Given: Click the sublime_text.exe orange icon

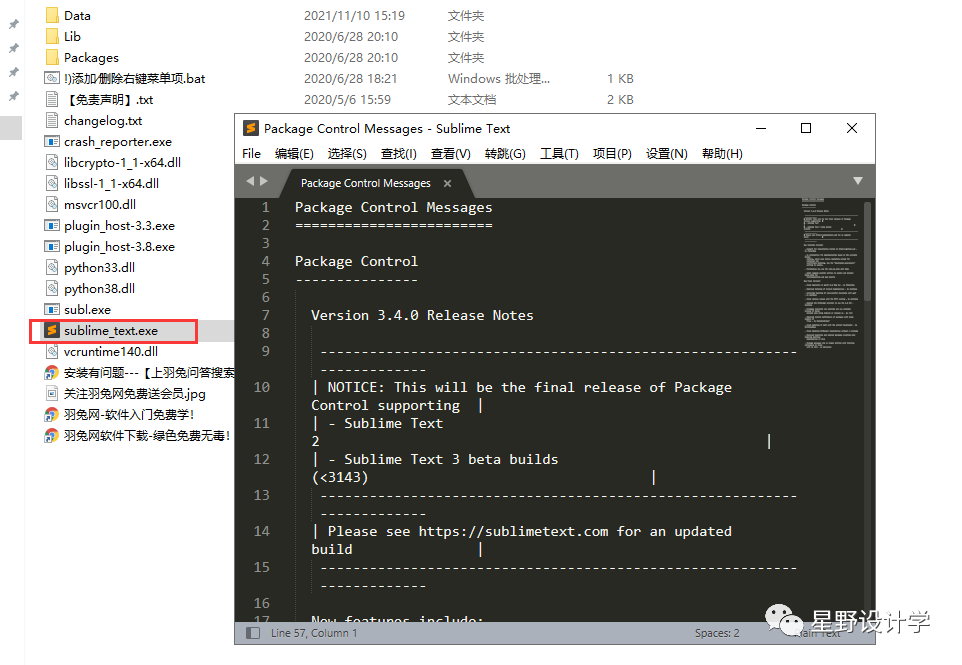Looking at the screenshot, I should (x=52, y=330).
